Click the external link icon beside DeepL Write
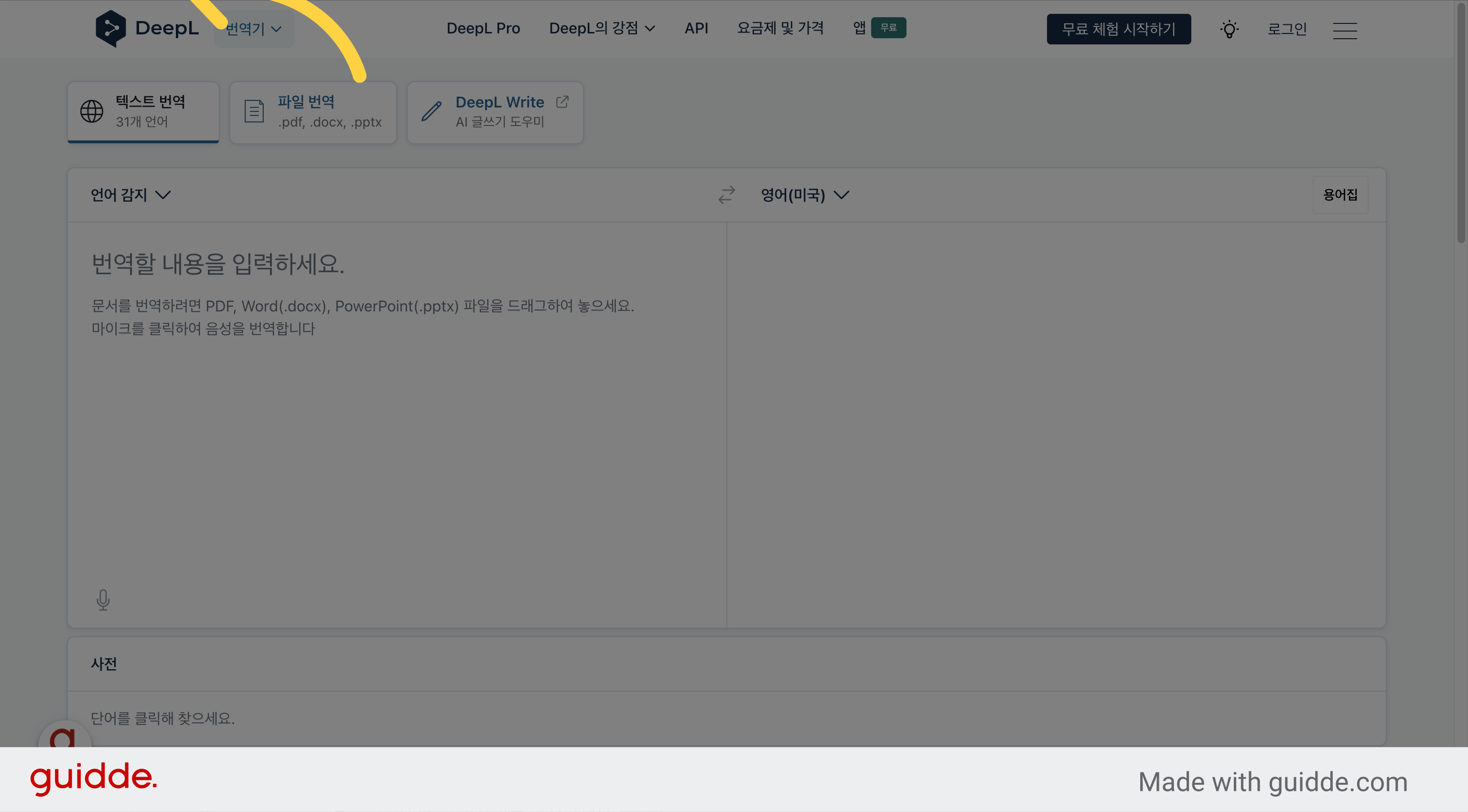Screen dimensions: 1468x812 click(x=562, y=102)
